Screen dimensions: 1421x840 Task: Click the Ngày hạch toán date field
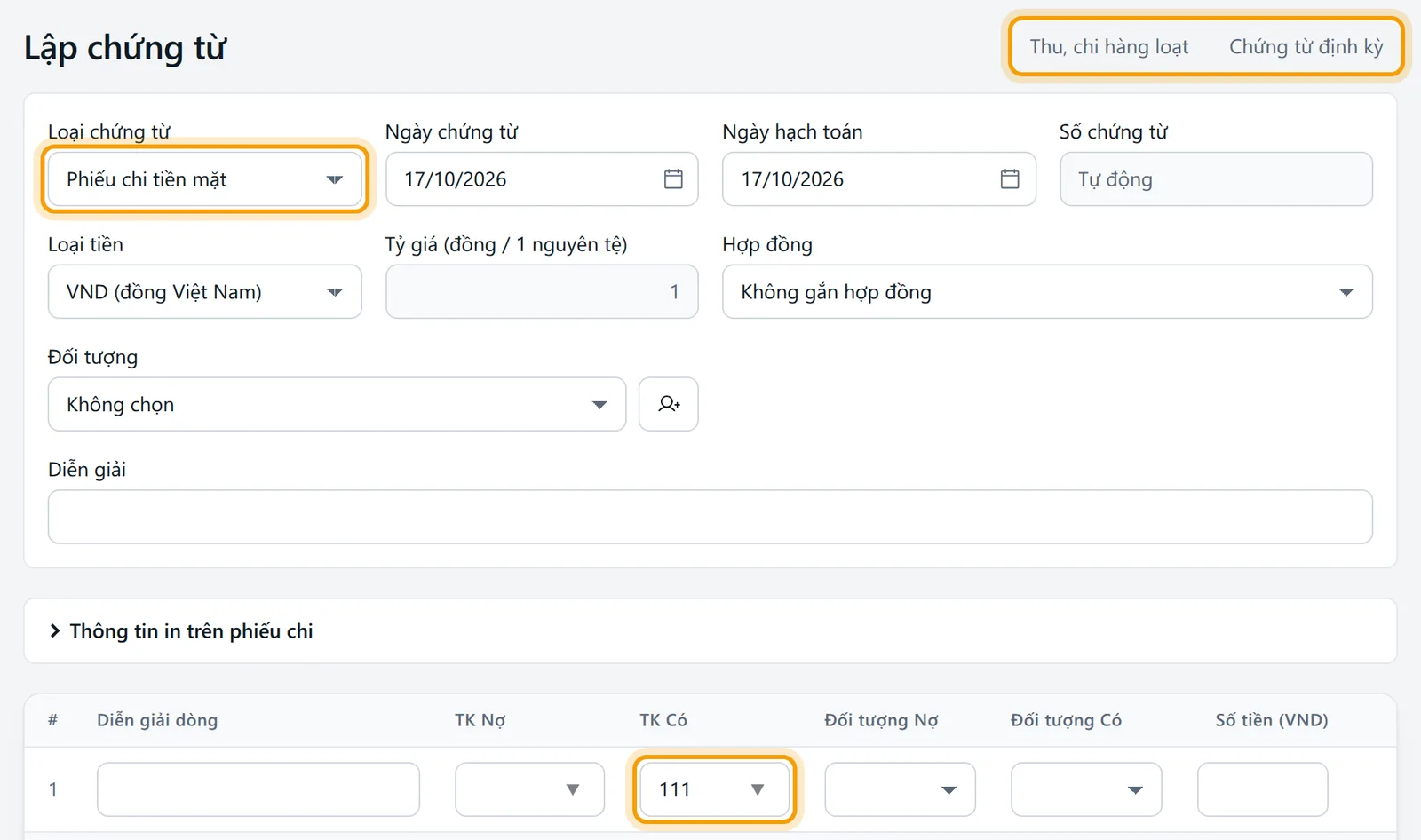[879, 179]
